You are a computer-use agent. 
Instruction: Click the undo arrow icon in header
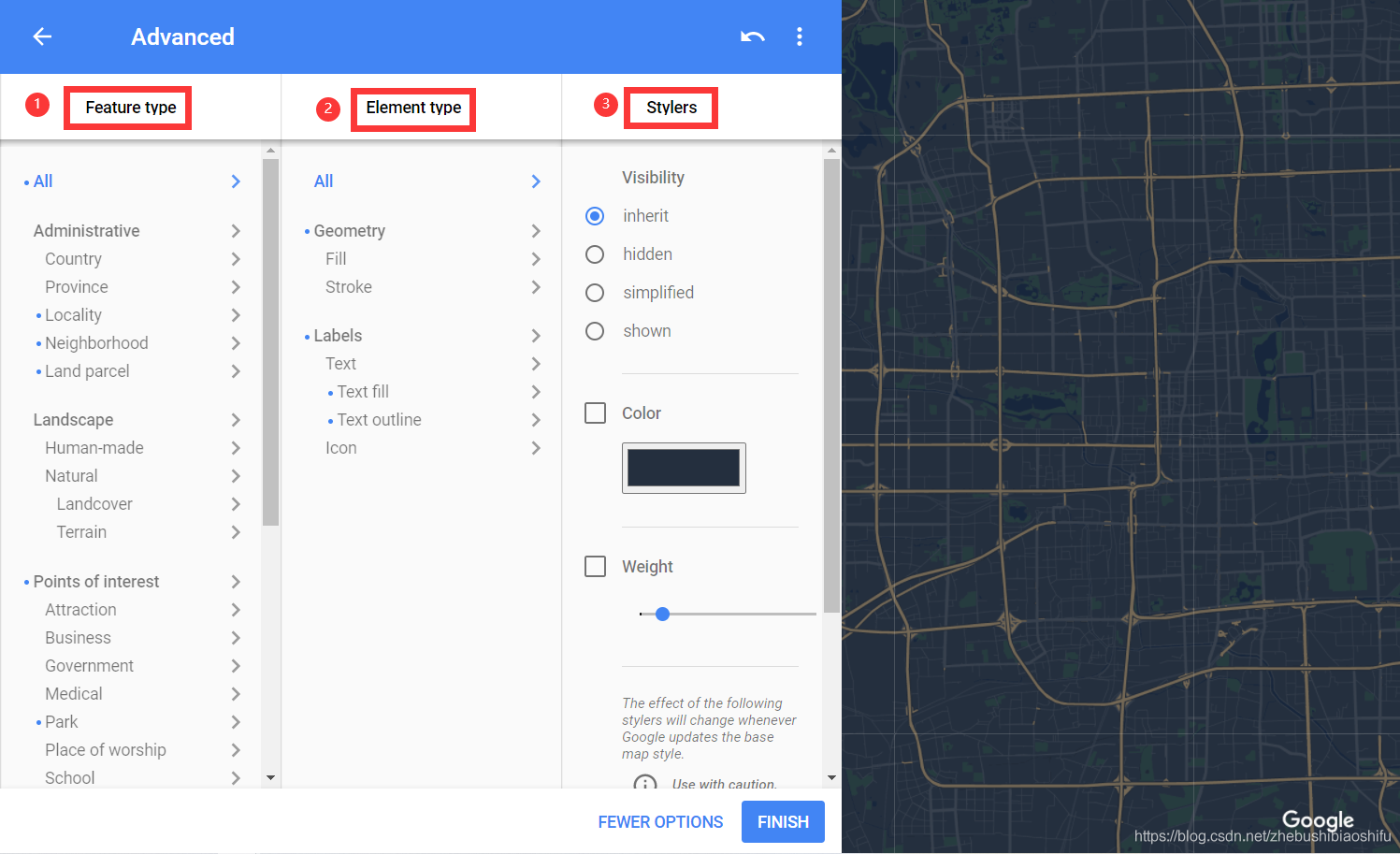[753, 36]
